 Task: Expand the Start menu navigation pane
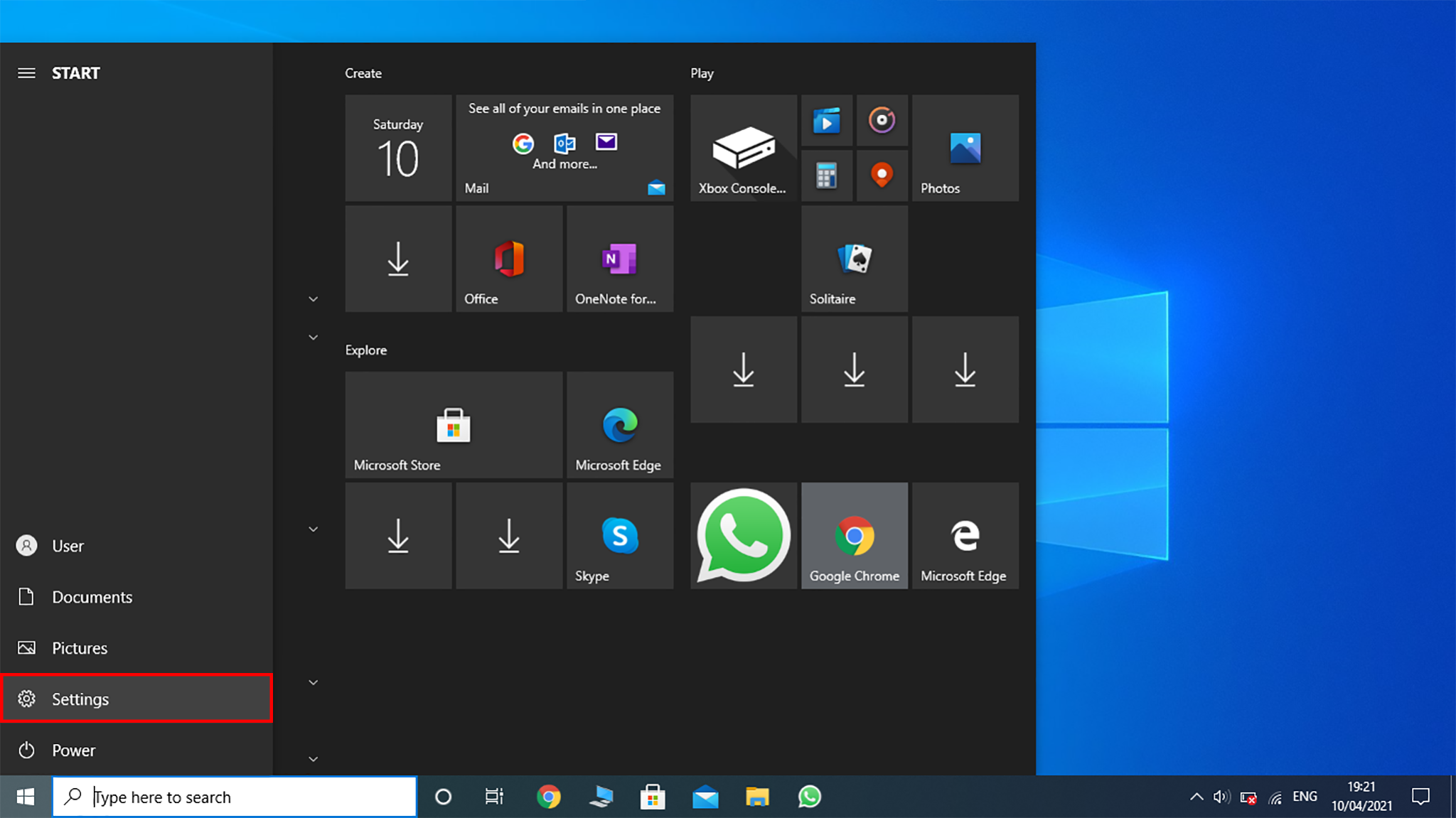26,72
